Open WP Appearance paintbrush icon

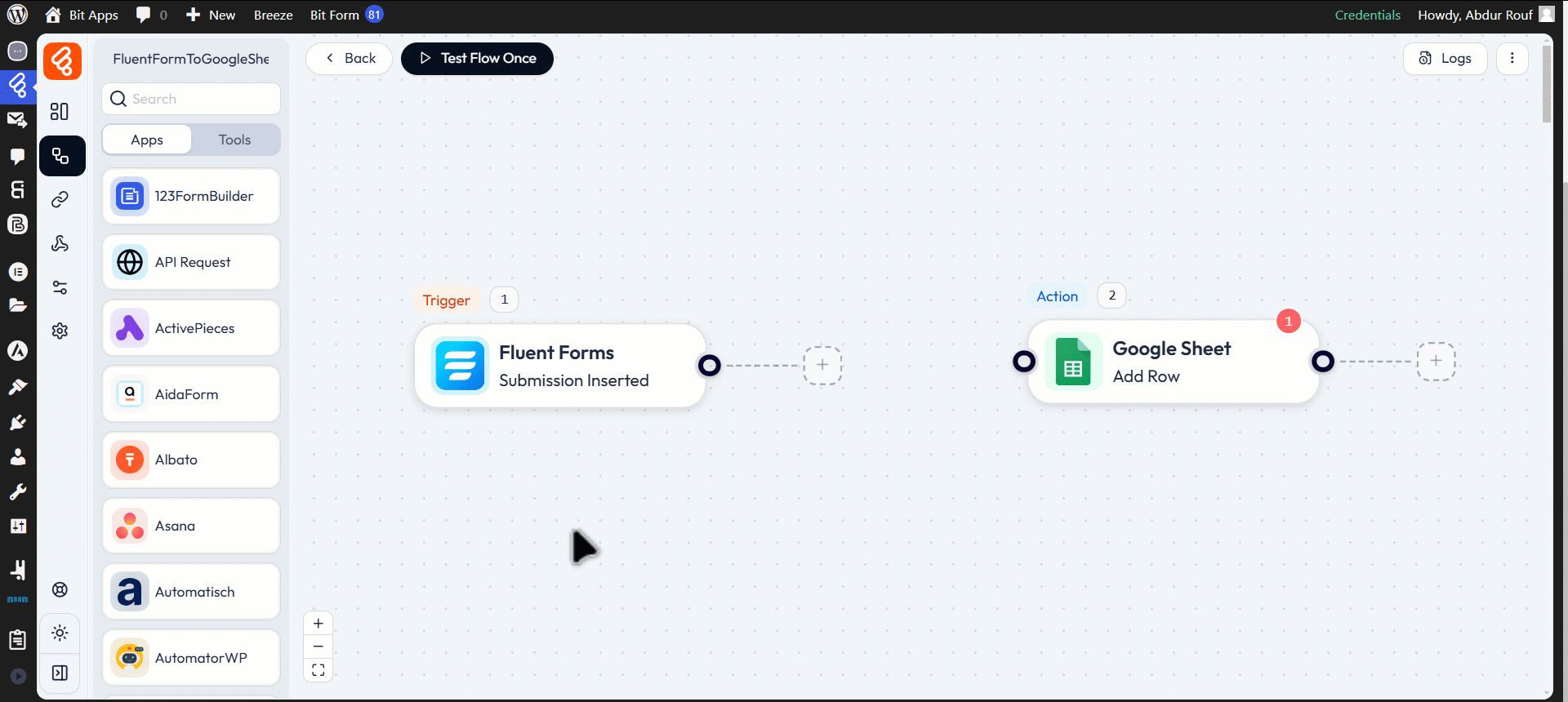pos(17,386)
